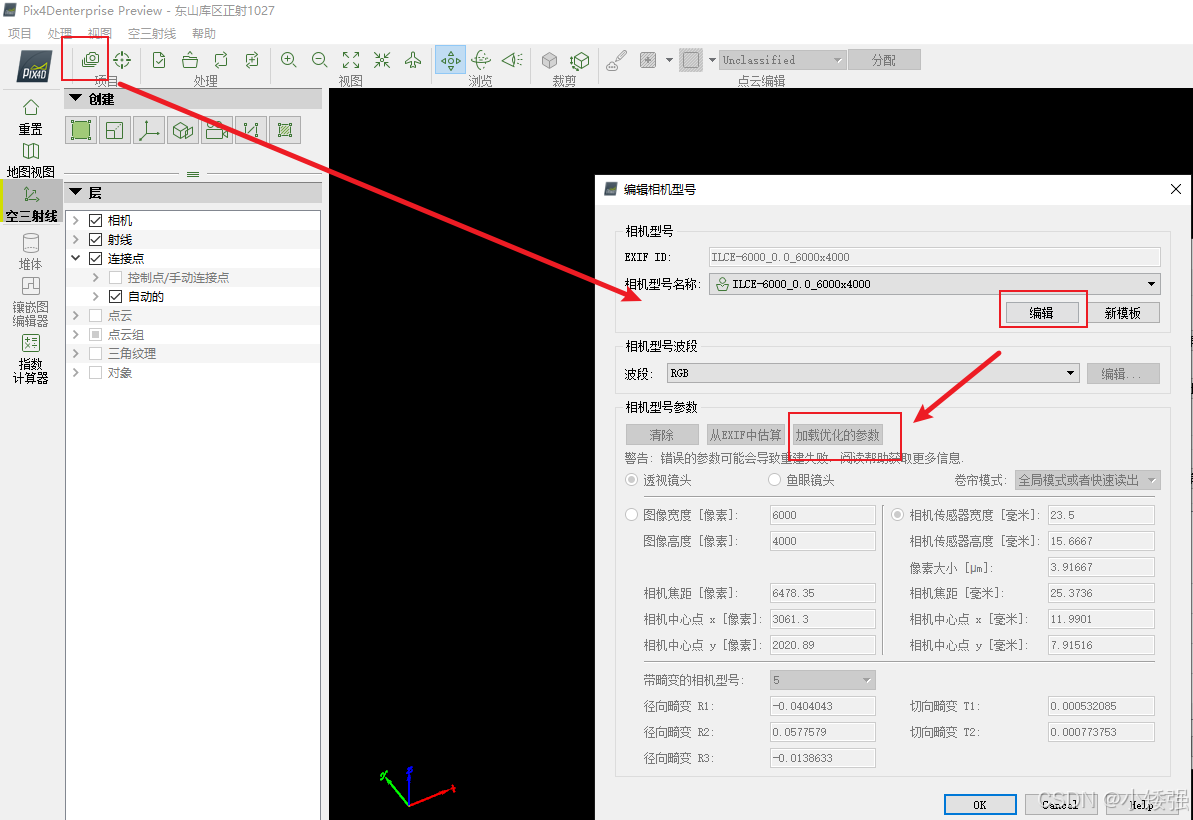Viewport: 1193px width, 820px height.
Task: Open the 相机型号名称 dropdown
Action: pyautogui.click(x=934, y=284)
